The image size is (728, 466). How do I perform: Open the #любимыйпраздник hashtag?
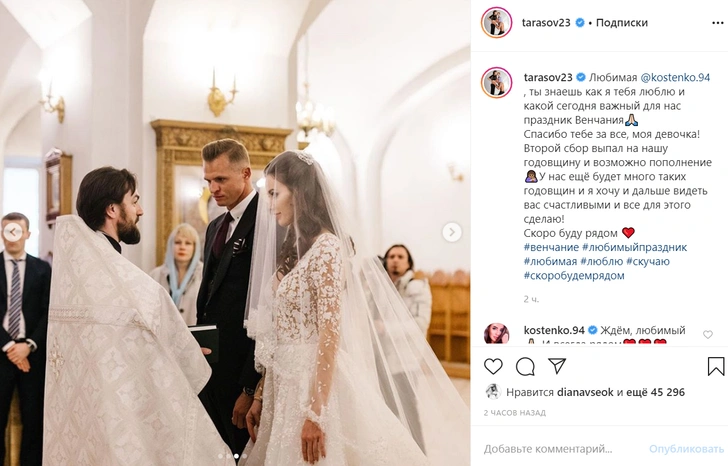click(634, 247)
